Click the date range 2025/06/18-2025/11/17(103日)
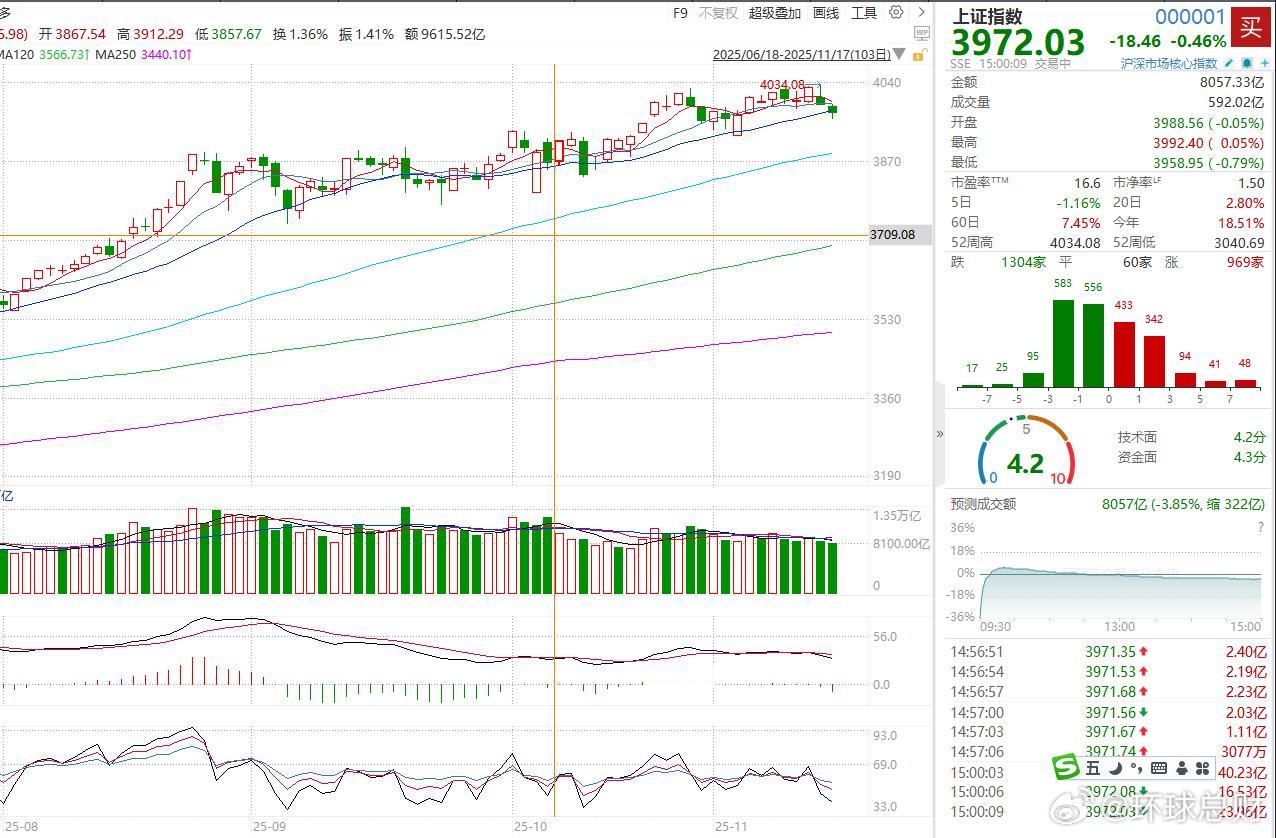1276x838 pixels. [x=800, y=55]
